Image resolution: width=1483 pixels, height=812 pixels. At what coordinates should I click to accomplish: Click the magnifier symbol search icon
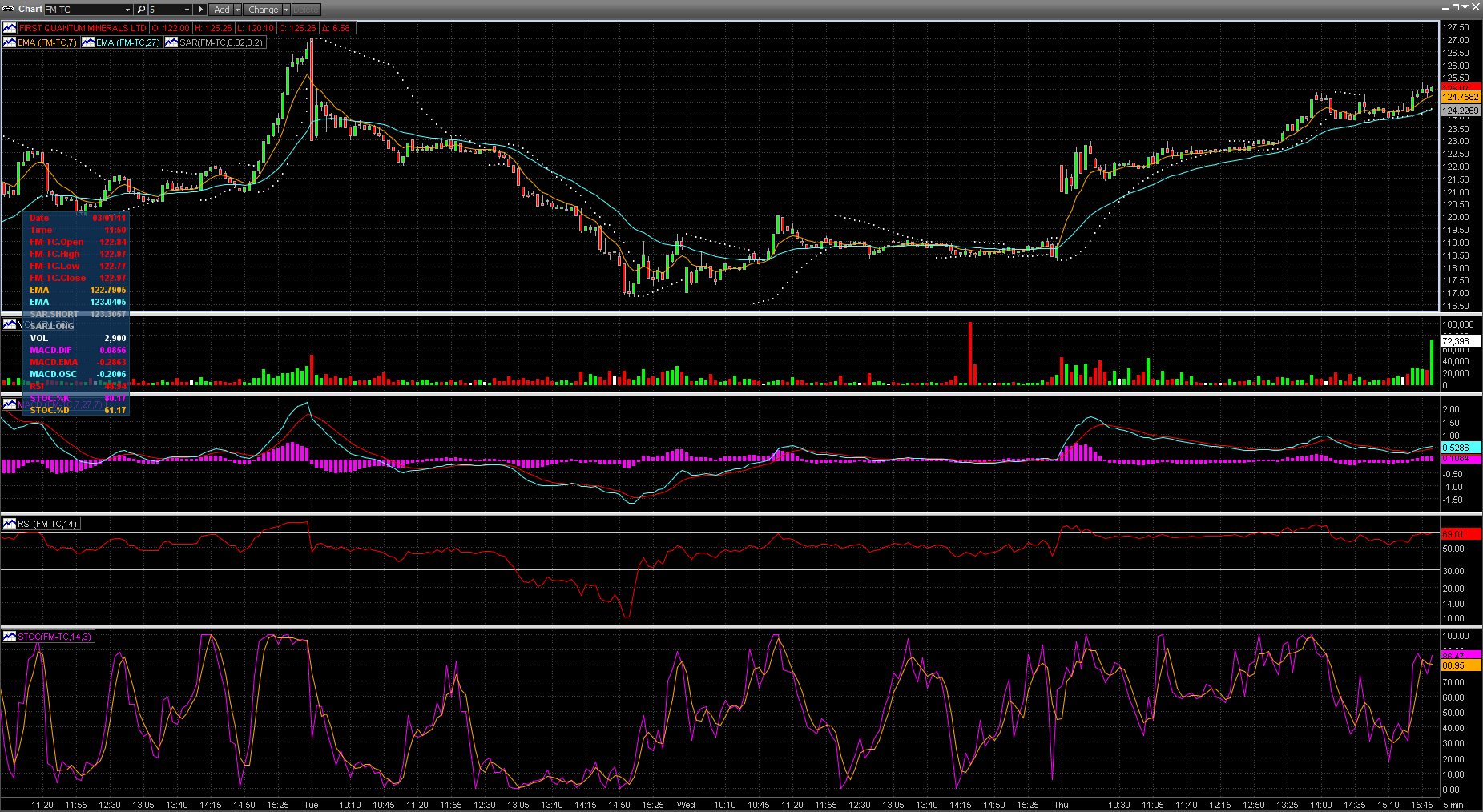tap(141, 10)
